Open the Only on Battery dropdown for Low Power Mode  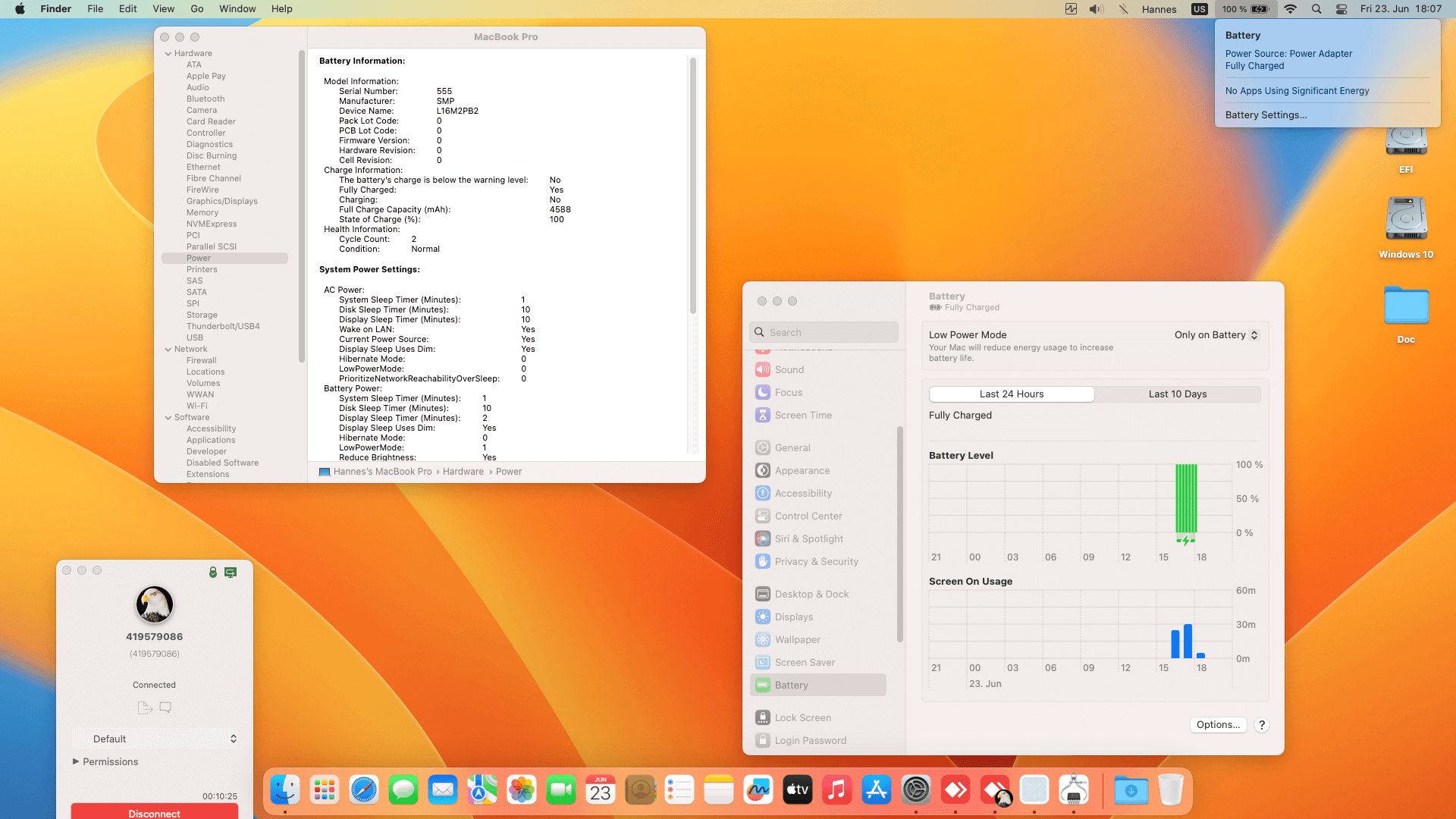1216,334
